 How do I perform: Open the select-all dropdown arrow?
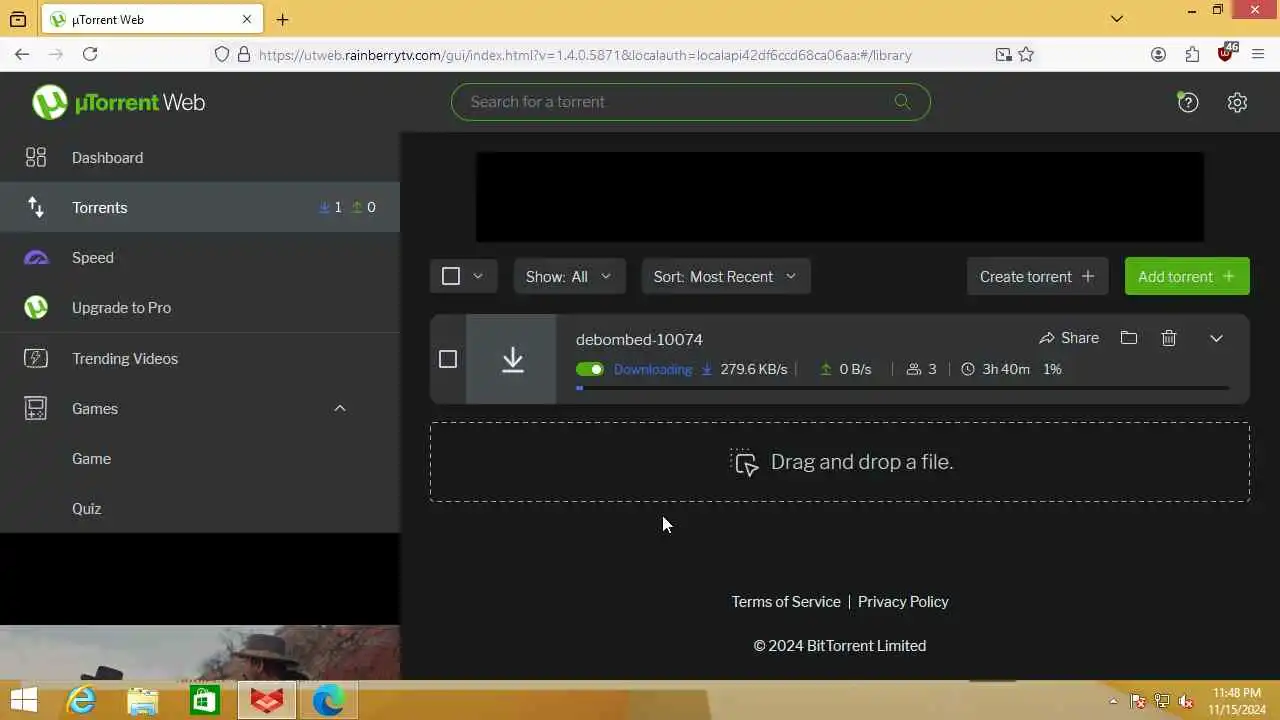(x=478, y=276)
